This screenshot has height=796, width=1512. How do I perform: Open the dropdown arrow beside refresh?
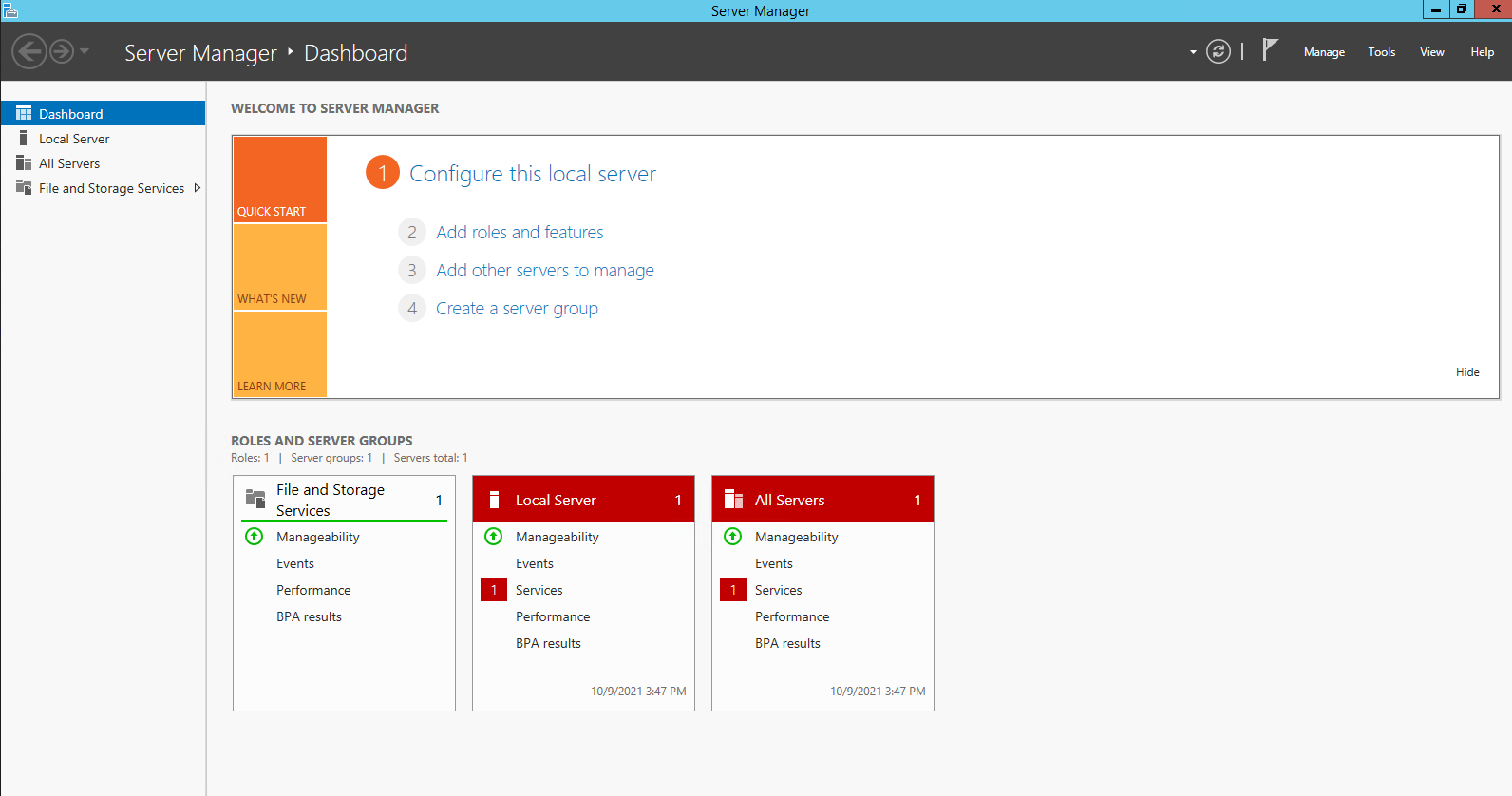pos(1193,52)
